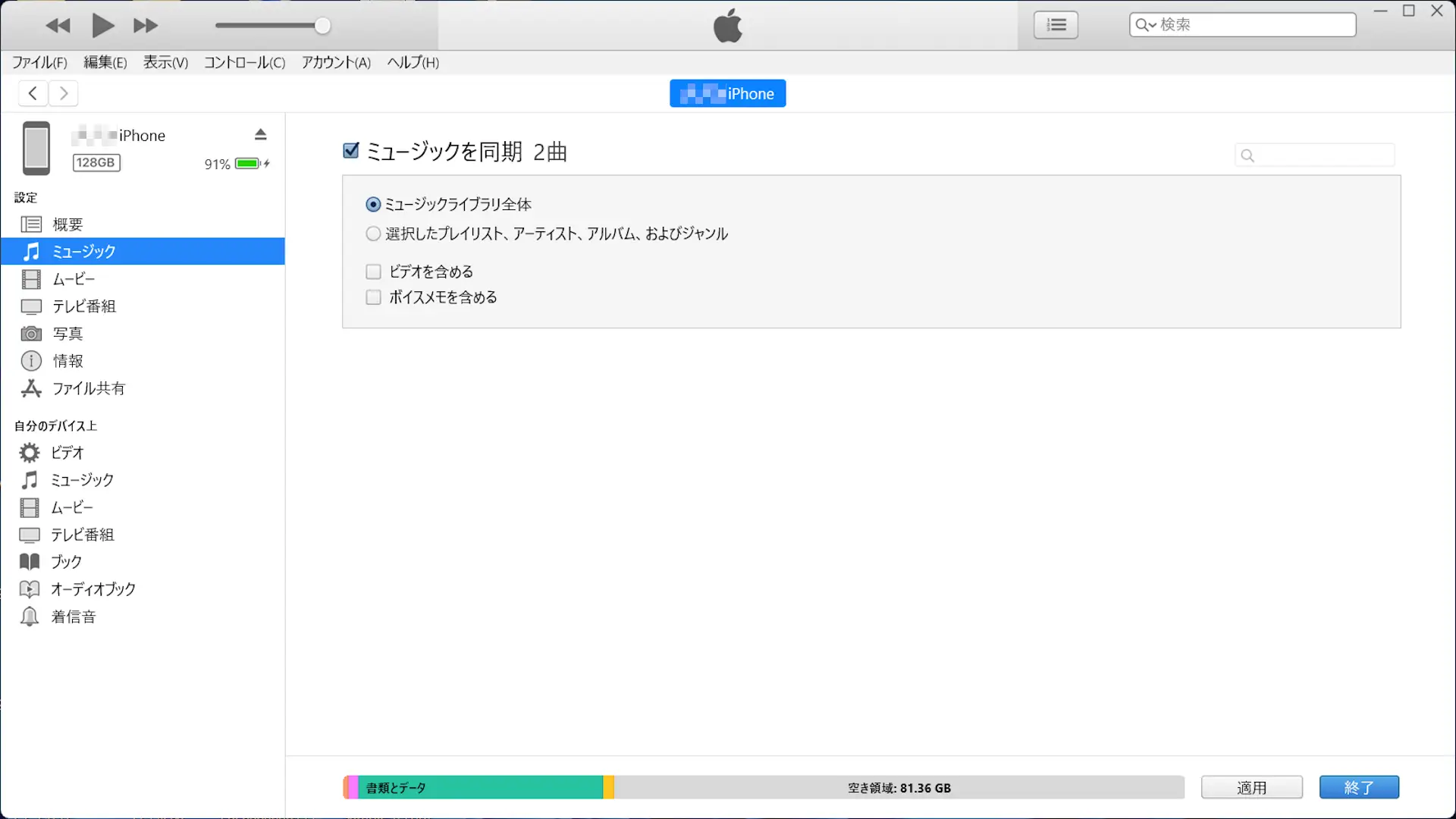1456x819 pixels.
Task: Open 情報 info settings item
Action: [x=143, y=361]
